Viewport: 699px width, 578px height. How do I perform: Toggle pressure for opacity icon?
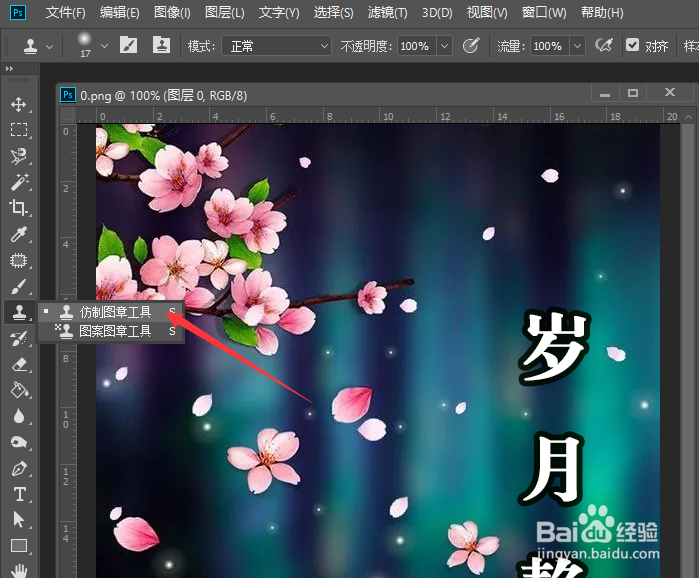click(471, 45)
